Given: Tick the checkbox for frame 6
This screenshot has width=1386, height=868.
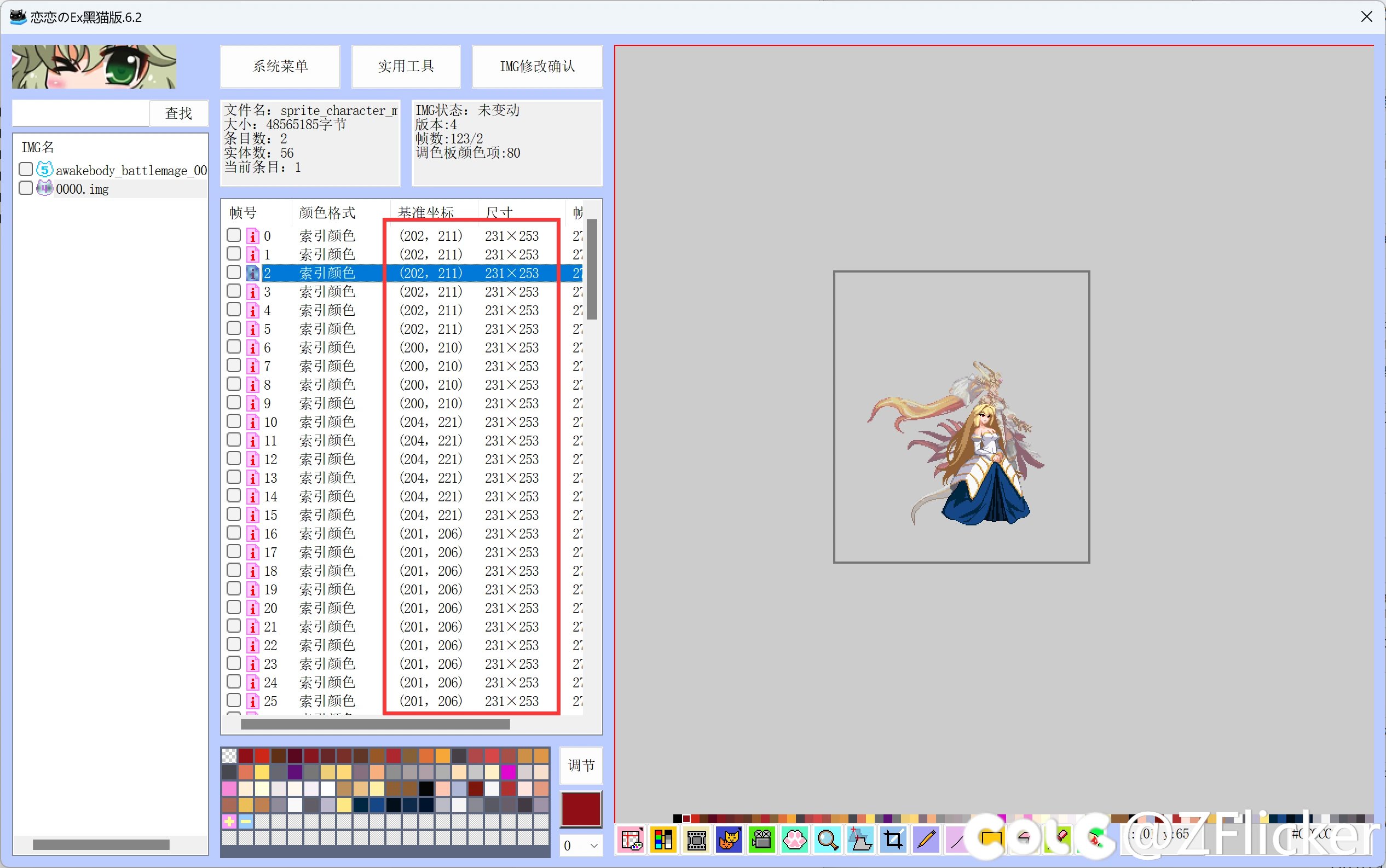Looking at the screenshot, I should (x=234, y=347).
